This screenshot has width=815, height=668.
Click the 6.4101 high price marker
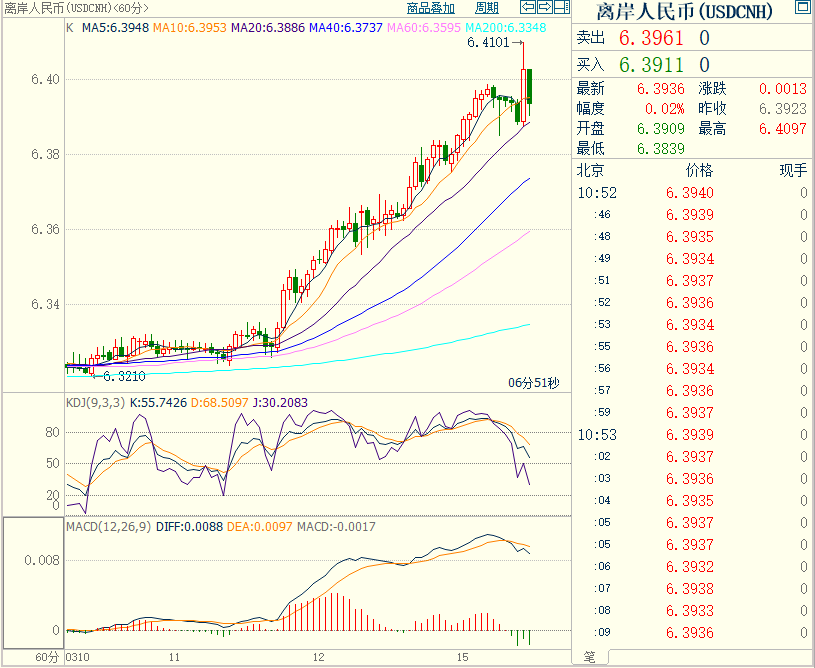(x=488, y=43)
